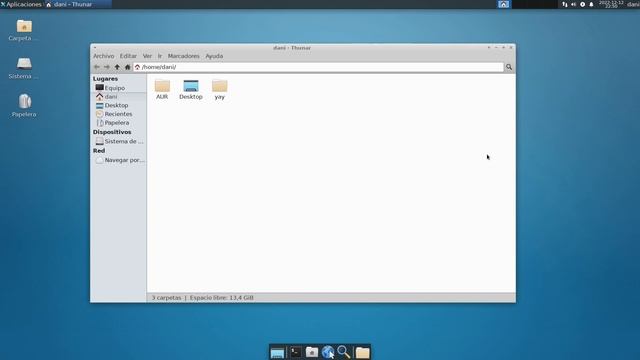Open the Carpeta personal desktop icon
Screen dimensions: 640x360
click(x=24, y=30)
